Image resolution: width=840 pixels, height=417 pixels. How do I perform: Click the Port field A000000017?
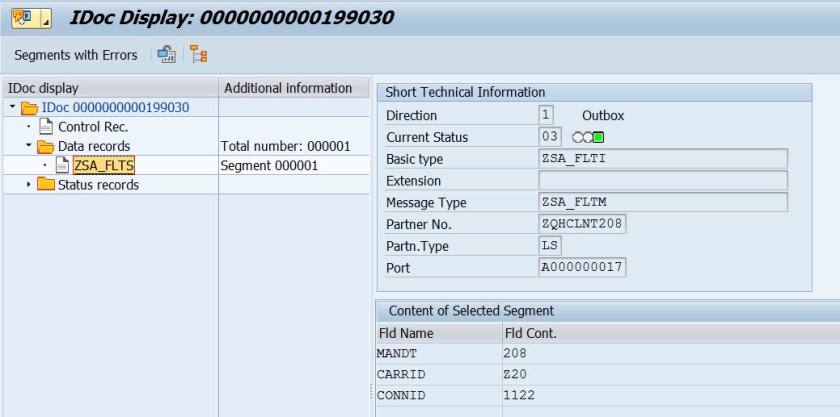(x=582, y=267)
